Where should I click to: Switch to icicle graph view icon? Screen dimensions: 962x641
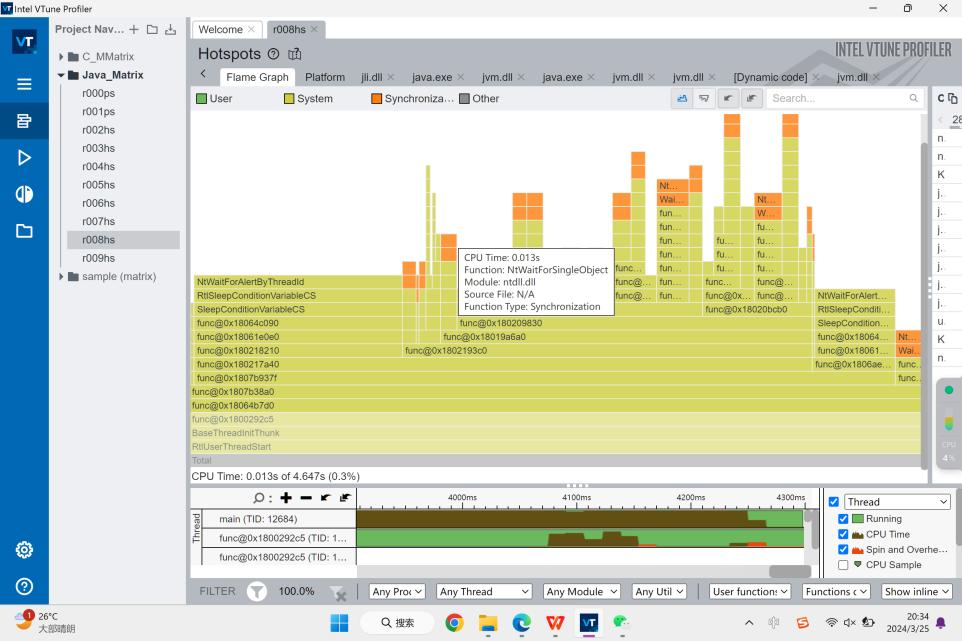coord(704,98)
